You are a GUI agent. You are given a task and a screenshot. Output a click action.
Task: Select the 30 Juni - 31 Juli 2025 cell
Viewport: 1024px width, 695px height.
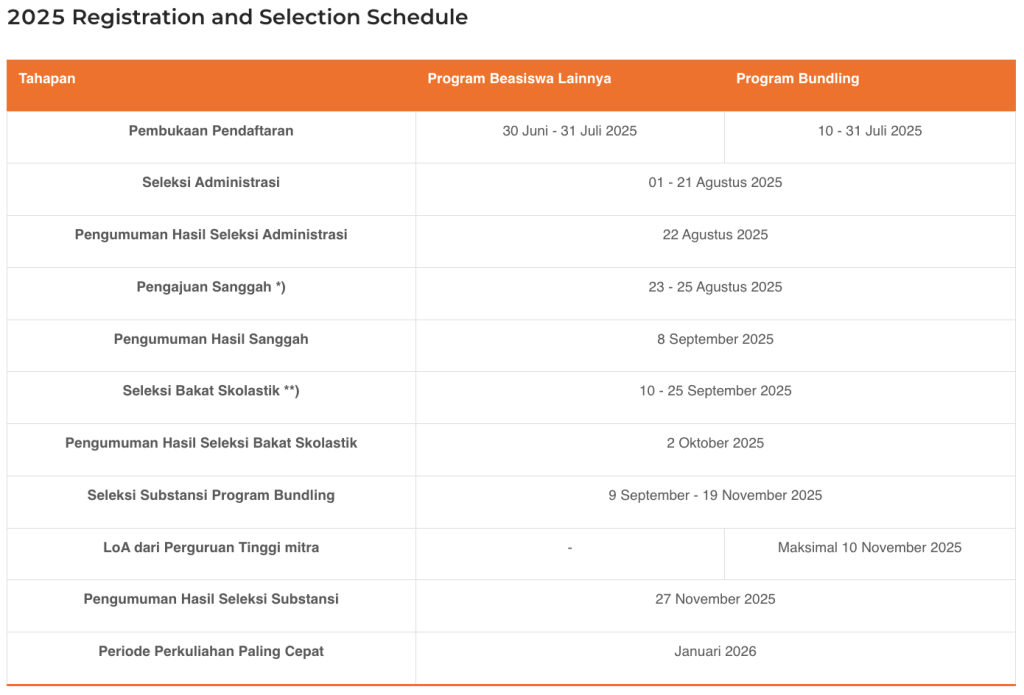(569, 131)
